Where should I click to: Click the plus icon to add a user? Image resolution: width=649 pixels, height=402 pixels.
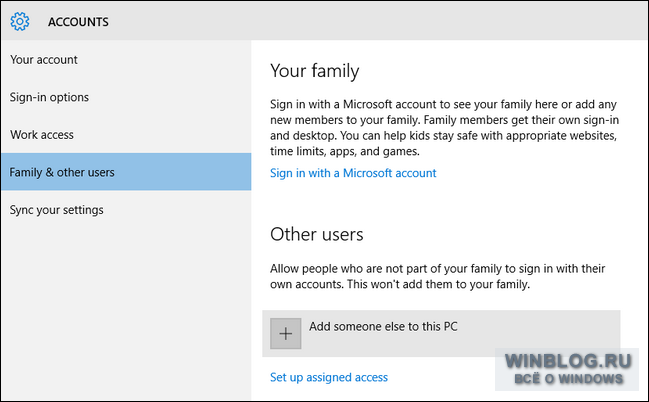[x=286, y=333]
